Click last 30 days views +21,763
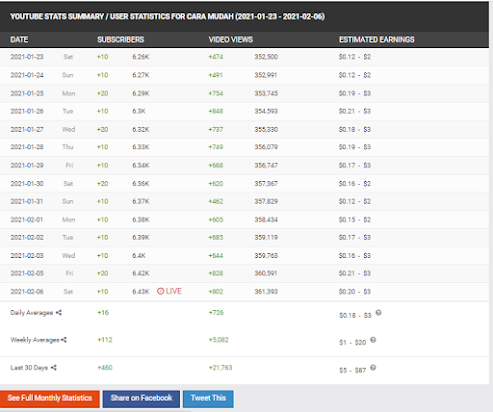This screenshot has width=493, height=412. click(220, 367)
